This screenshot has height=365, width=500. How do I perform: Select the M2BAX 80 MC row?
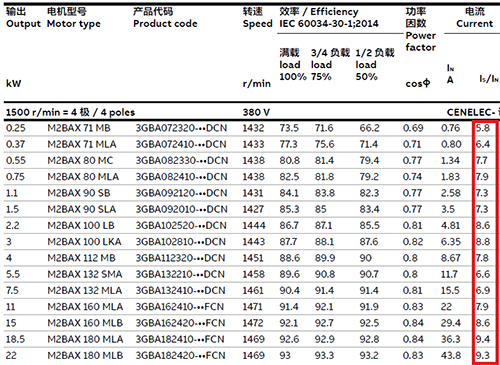tap(250, 161)
